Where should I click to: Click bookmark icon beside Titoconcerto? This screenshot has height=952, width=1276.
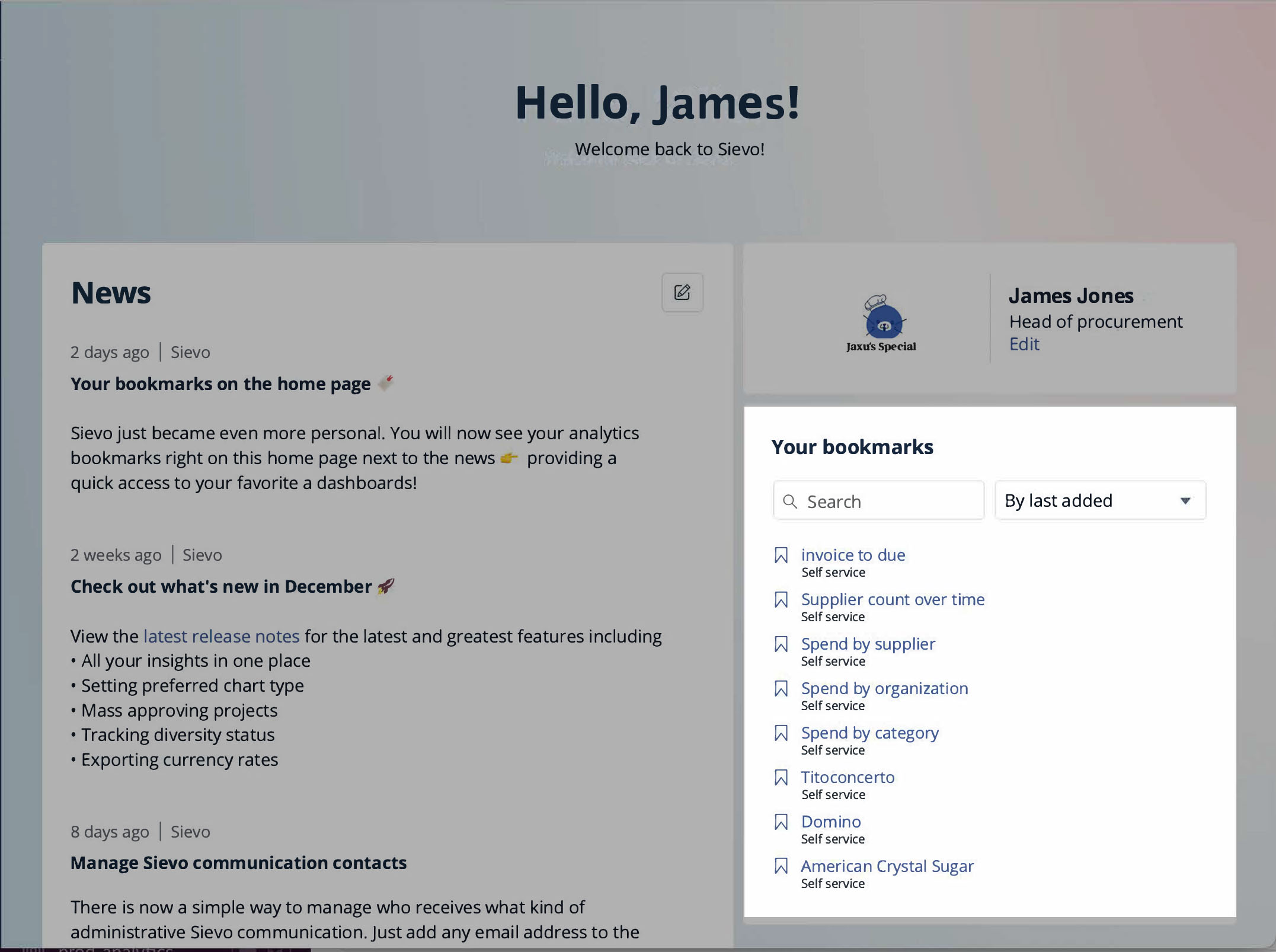tap(781, 778)
